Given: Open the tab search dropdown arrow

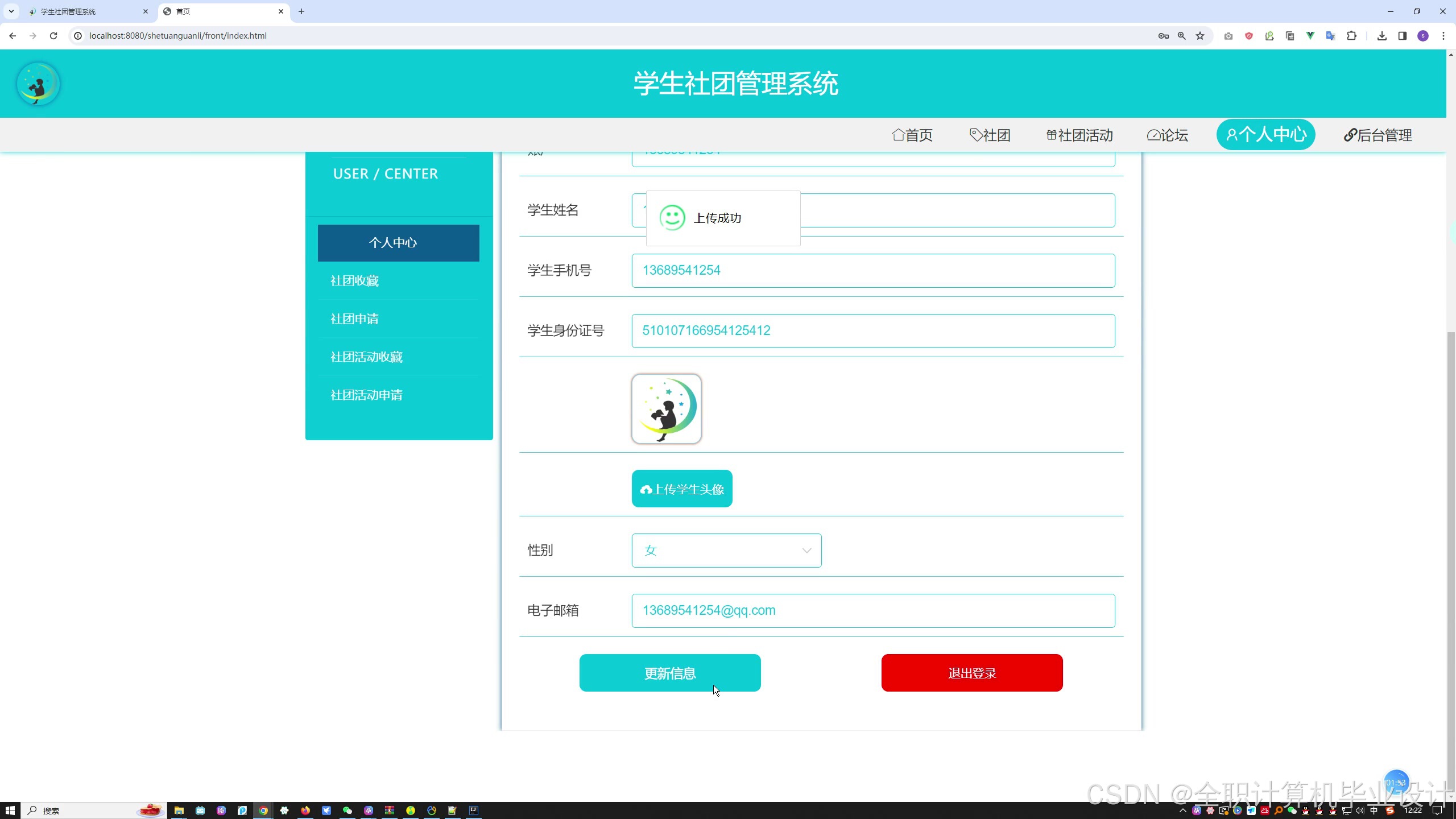Looking at the screenshot, I should point(11,11).
